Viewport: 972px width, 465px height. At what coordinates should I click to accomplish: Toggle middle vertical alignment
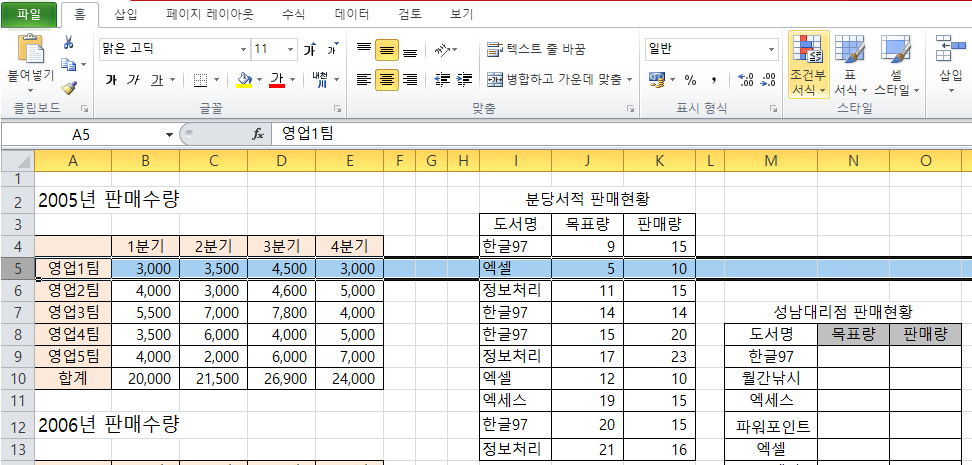[x=387, y=49]
